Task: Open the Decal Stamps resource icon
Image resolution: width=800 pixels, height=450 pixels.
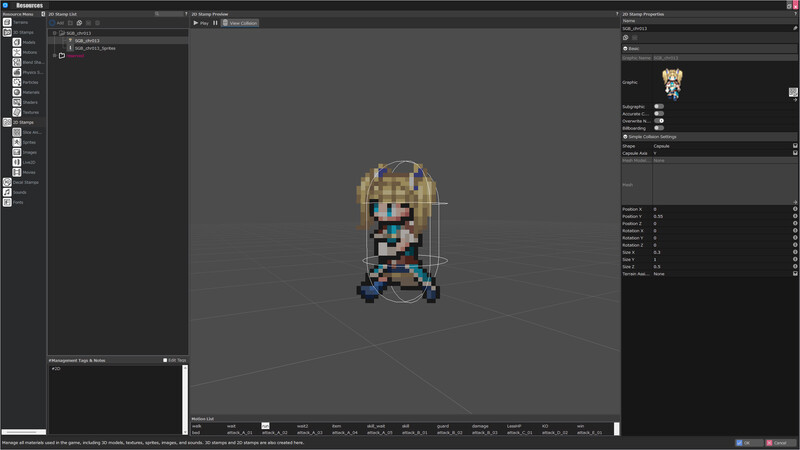Action: click(x=7, y=182)
